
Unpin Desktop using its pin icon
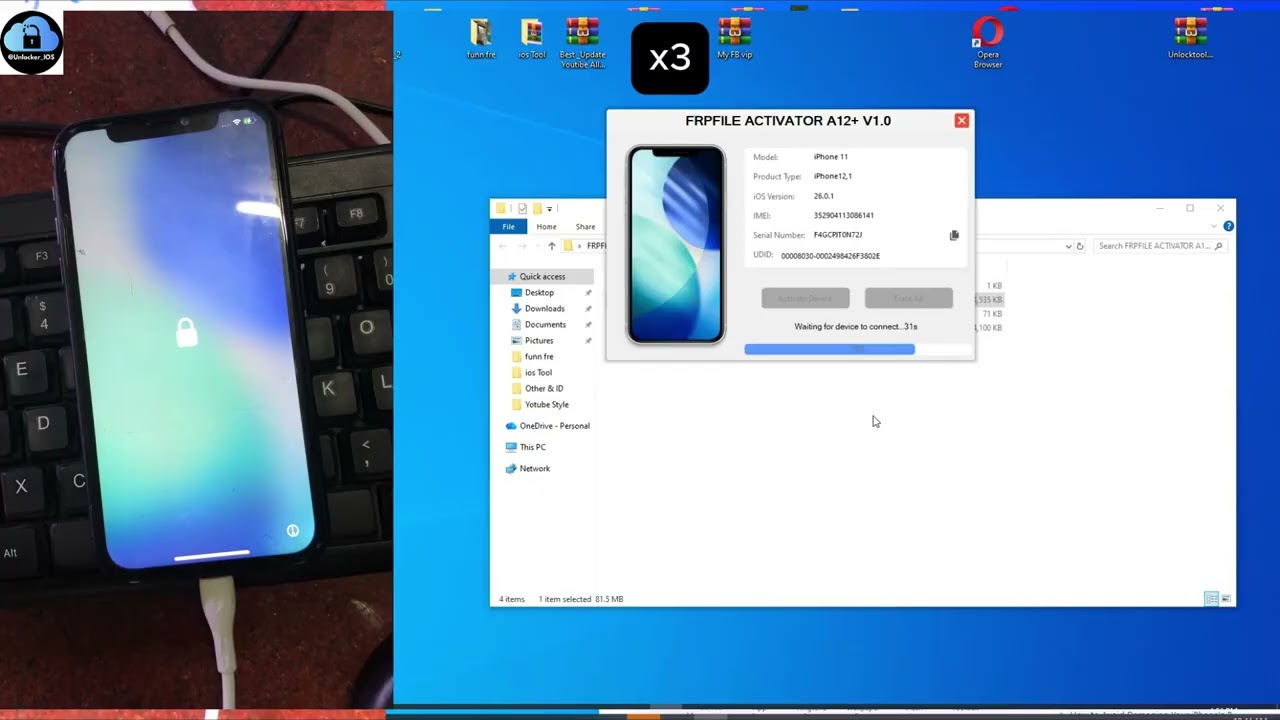click(588, 293)
